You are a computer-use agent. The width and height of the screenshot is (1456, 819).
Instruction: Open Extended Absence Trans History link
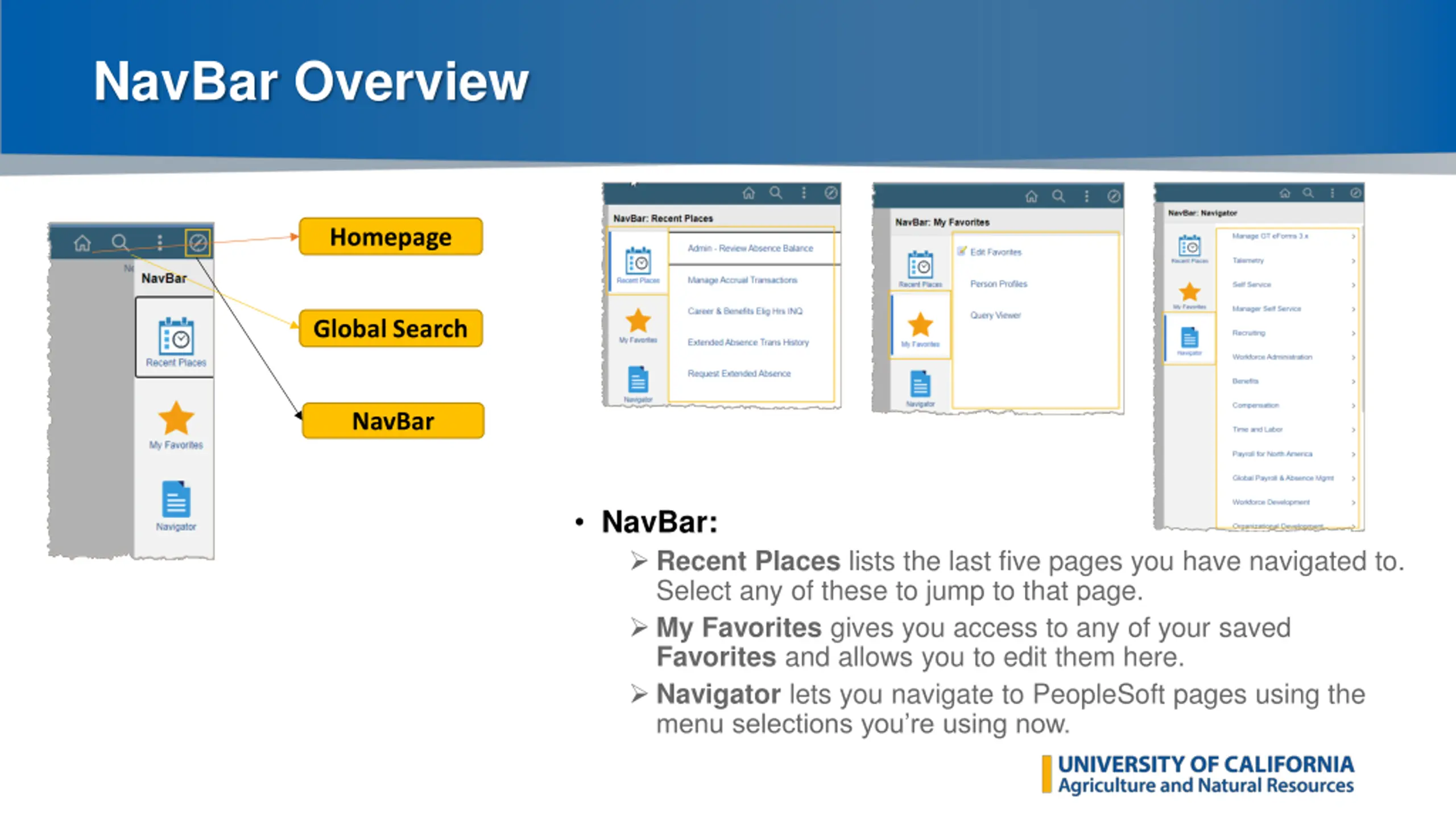(748, 342)
